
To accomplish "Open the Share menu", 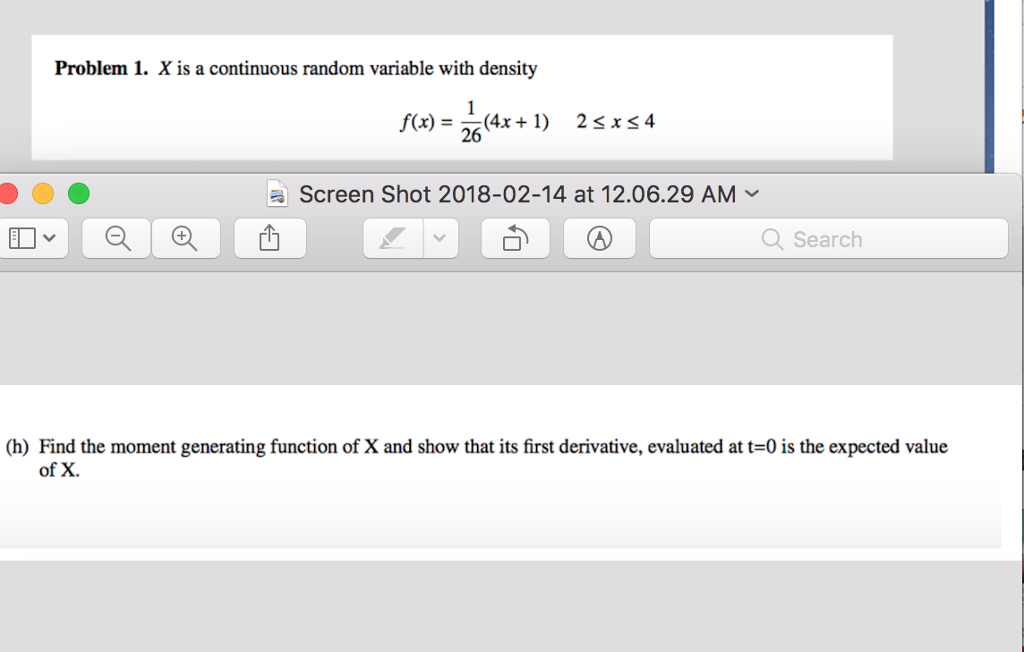I will 270,238.
